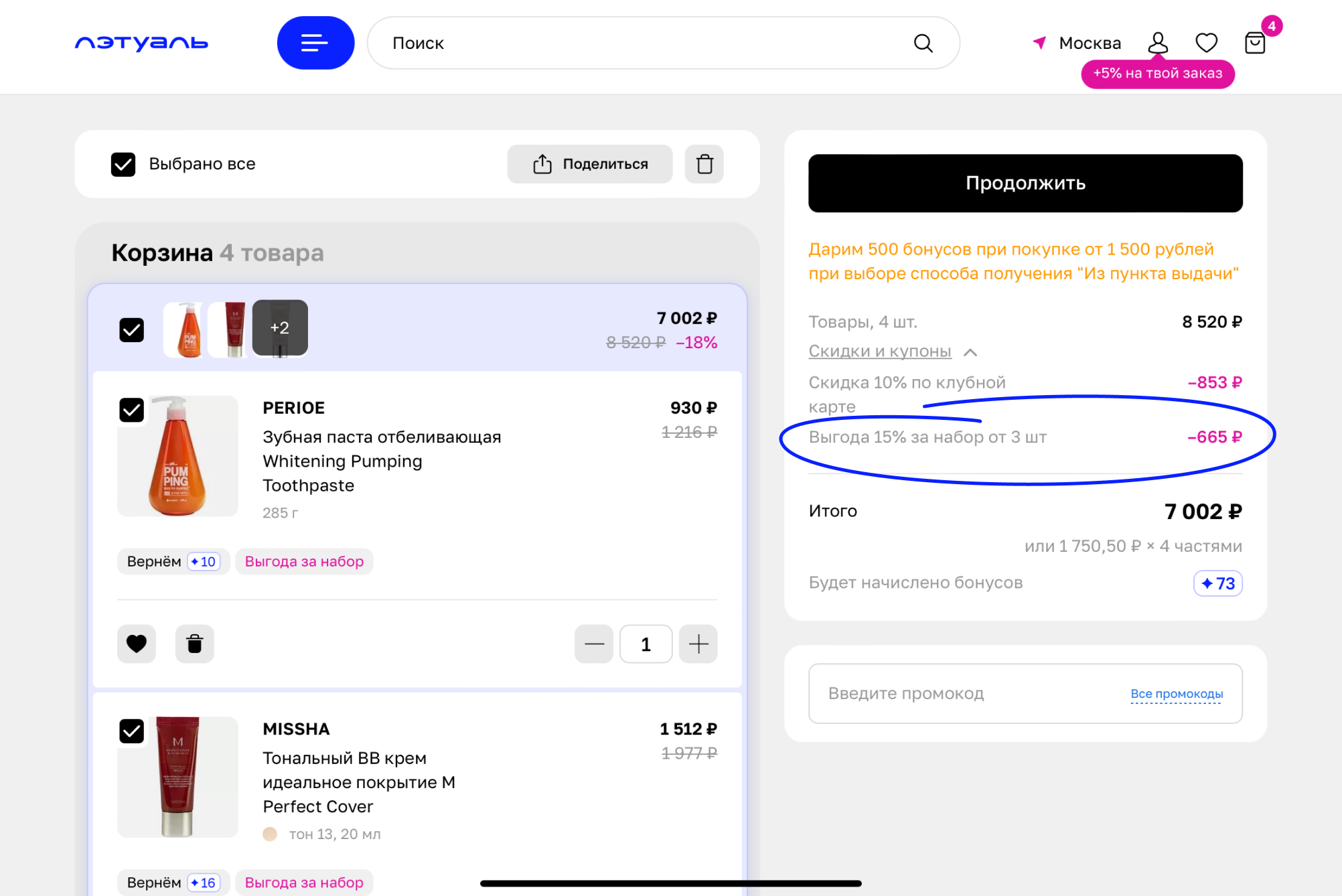Image resolution: width=1342 pixels, height=896 pixels.
Task: Open favorites heart icon in header
Action: [x=1206, y=43]
